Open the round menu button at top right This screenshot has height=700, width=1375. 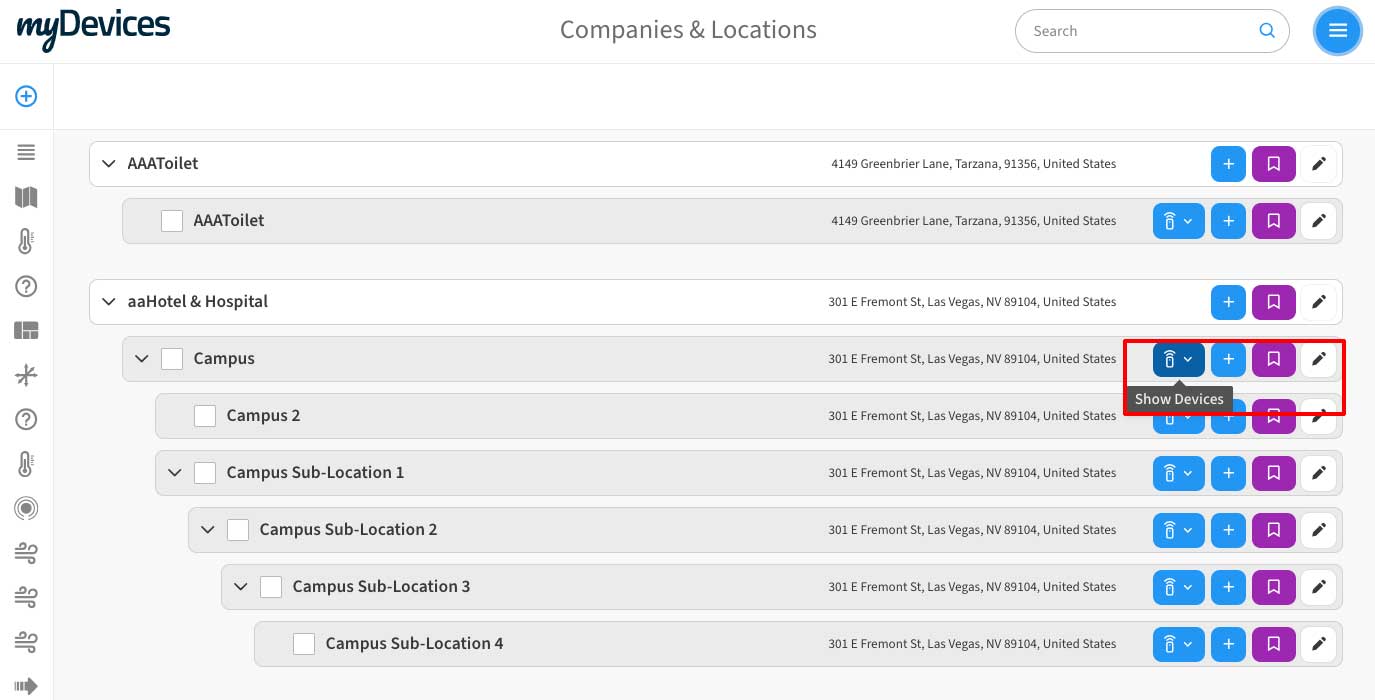coord(1337,30)
